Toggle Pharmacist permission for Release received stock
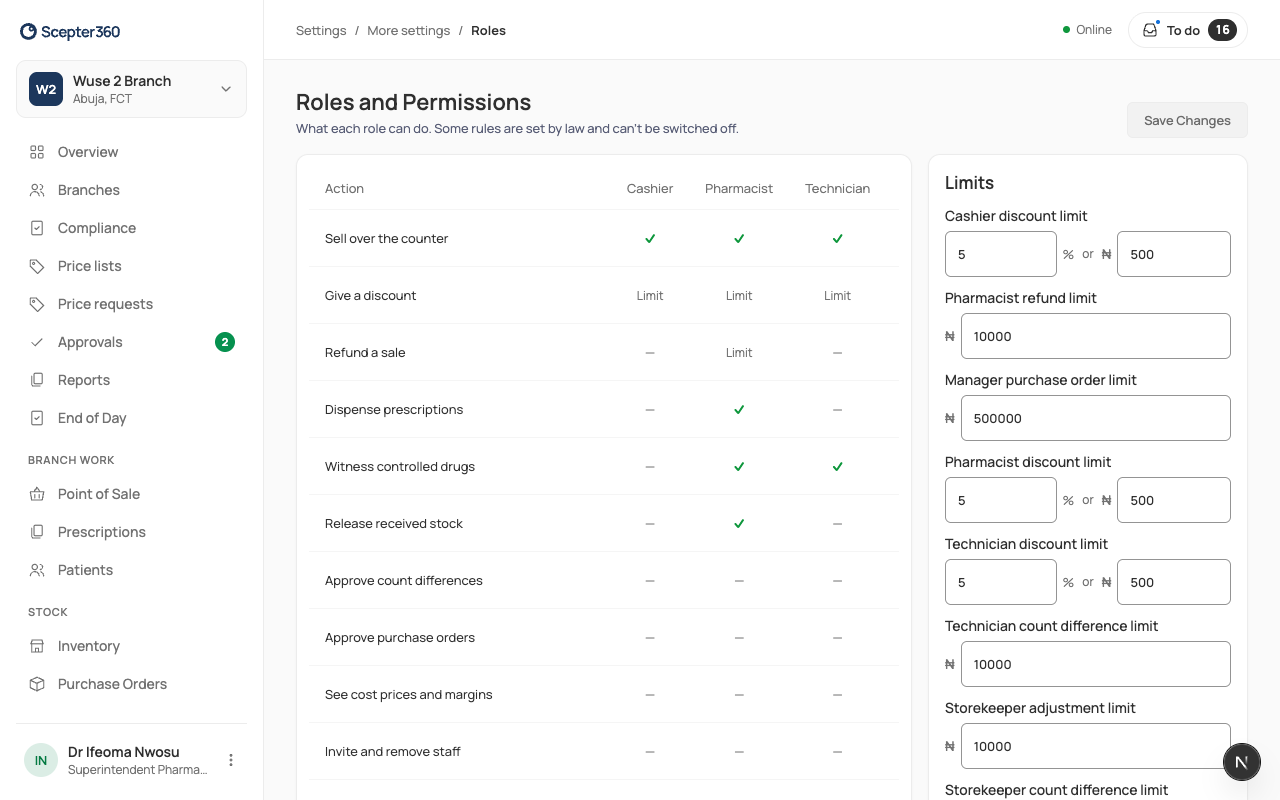The width and height of the screenshot is (1280, 800). [739, 523]
